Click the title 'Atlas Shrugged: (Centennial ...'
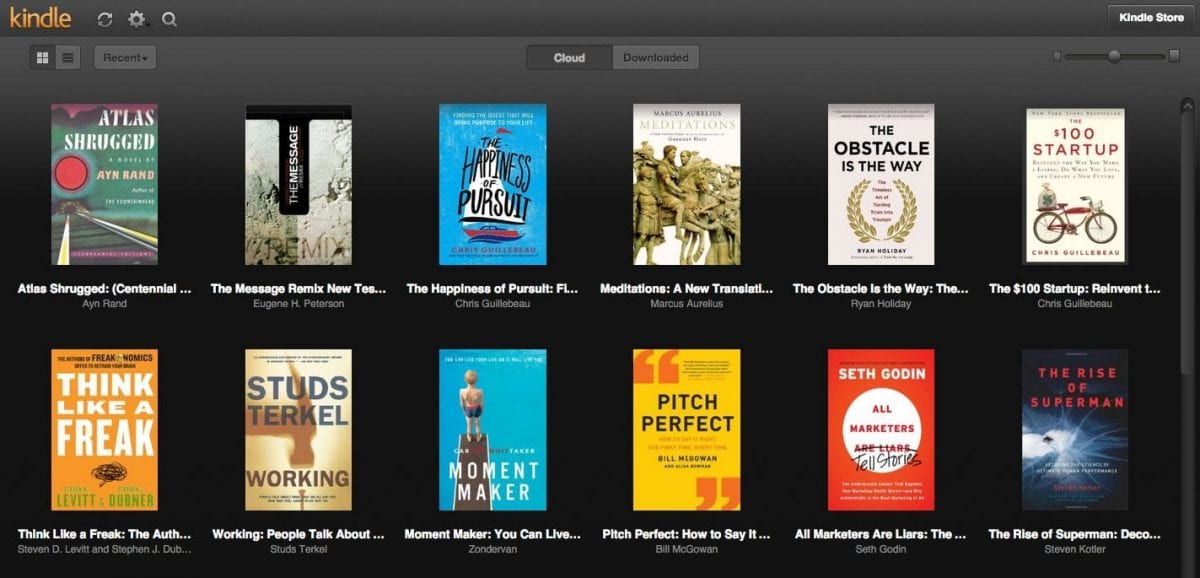 click(x=104, y=288)
